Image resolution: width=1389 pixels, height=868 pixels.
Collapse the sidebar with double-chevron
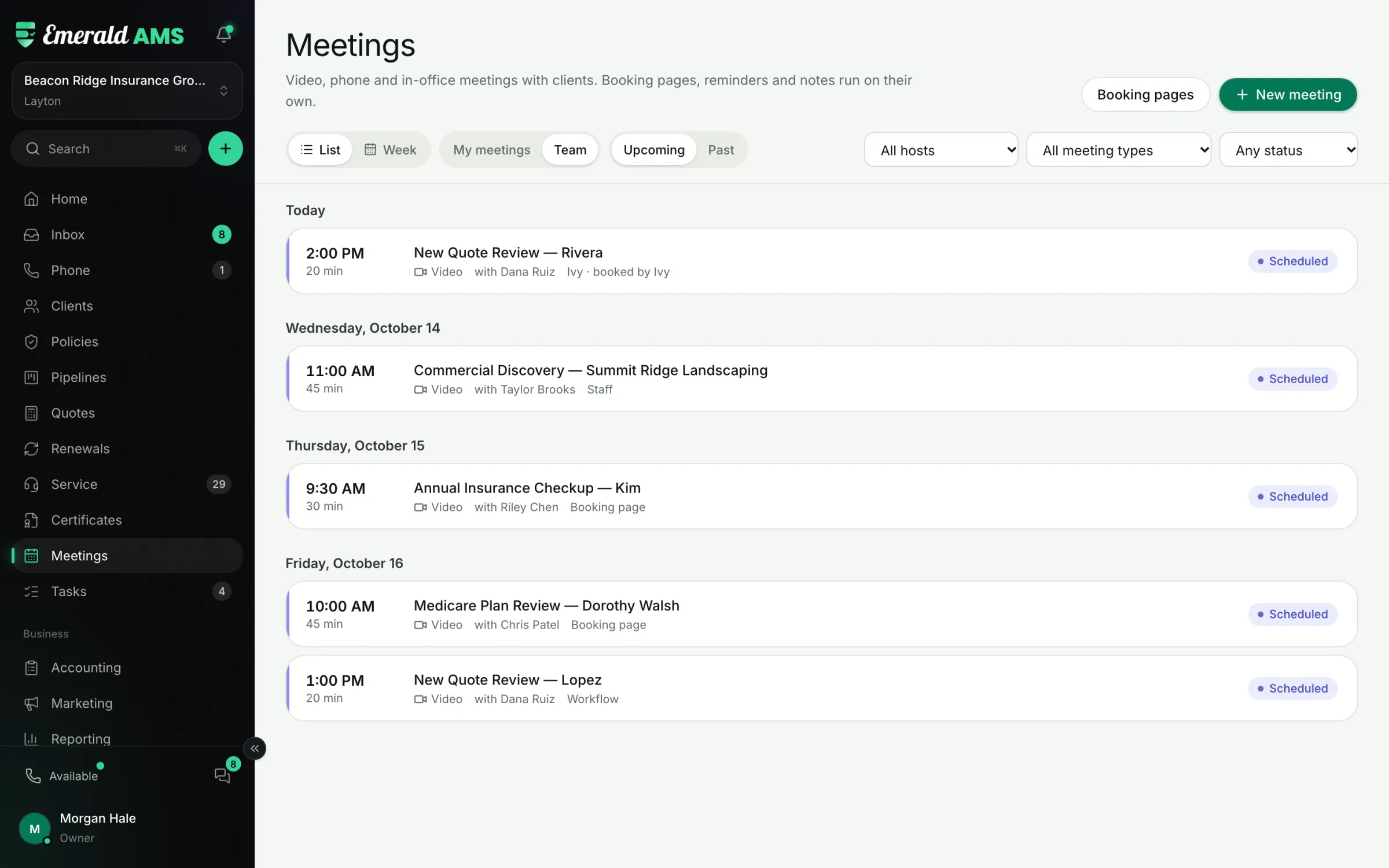(x=255, y=748)
